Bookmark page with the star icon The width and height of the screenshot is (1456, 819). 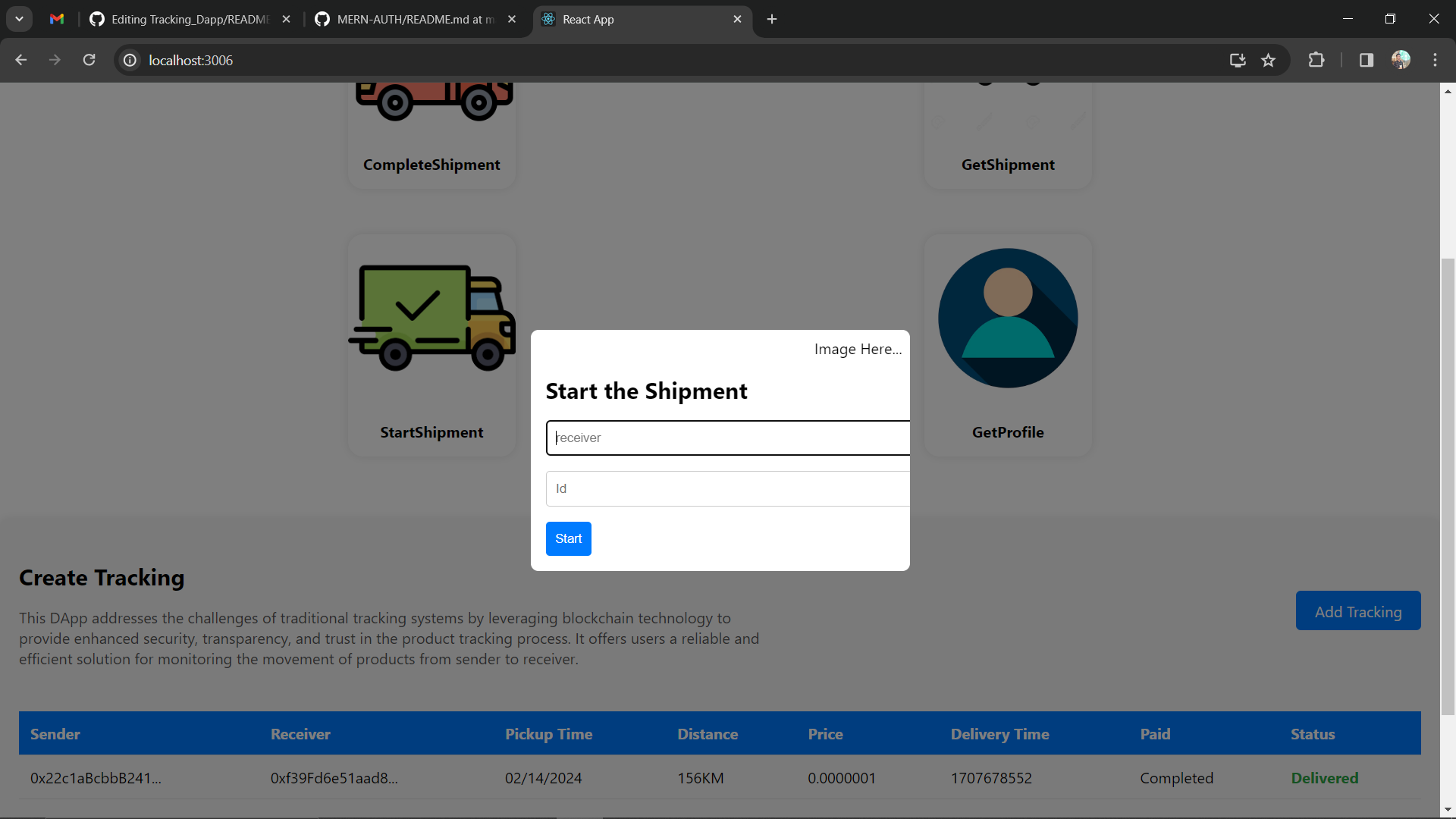(x=1268, y=61)
